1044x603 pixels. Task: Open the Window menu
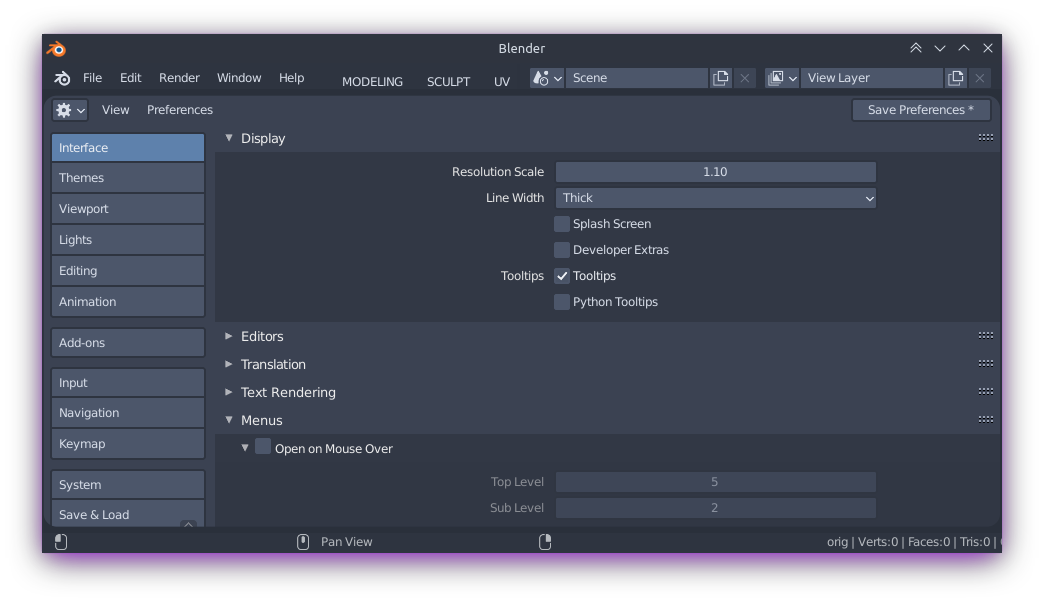(x=239, y=78)
